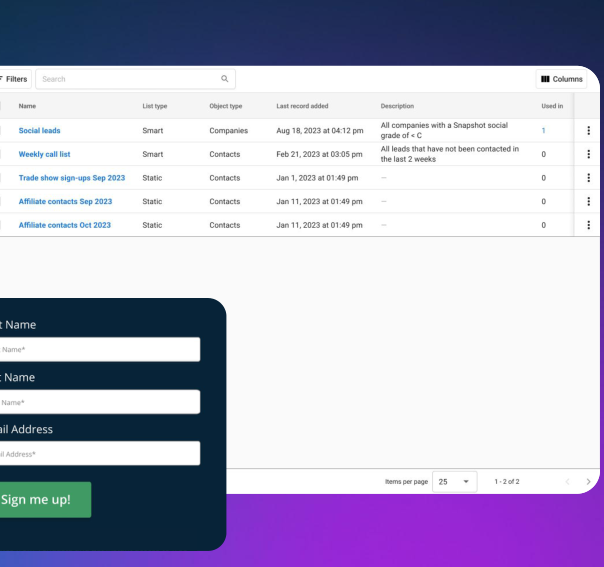The image size is (604, 567).
Task: Open the Columns chooser button
Action: point(561,79)
